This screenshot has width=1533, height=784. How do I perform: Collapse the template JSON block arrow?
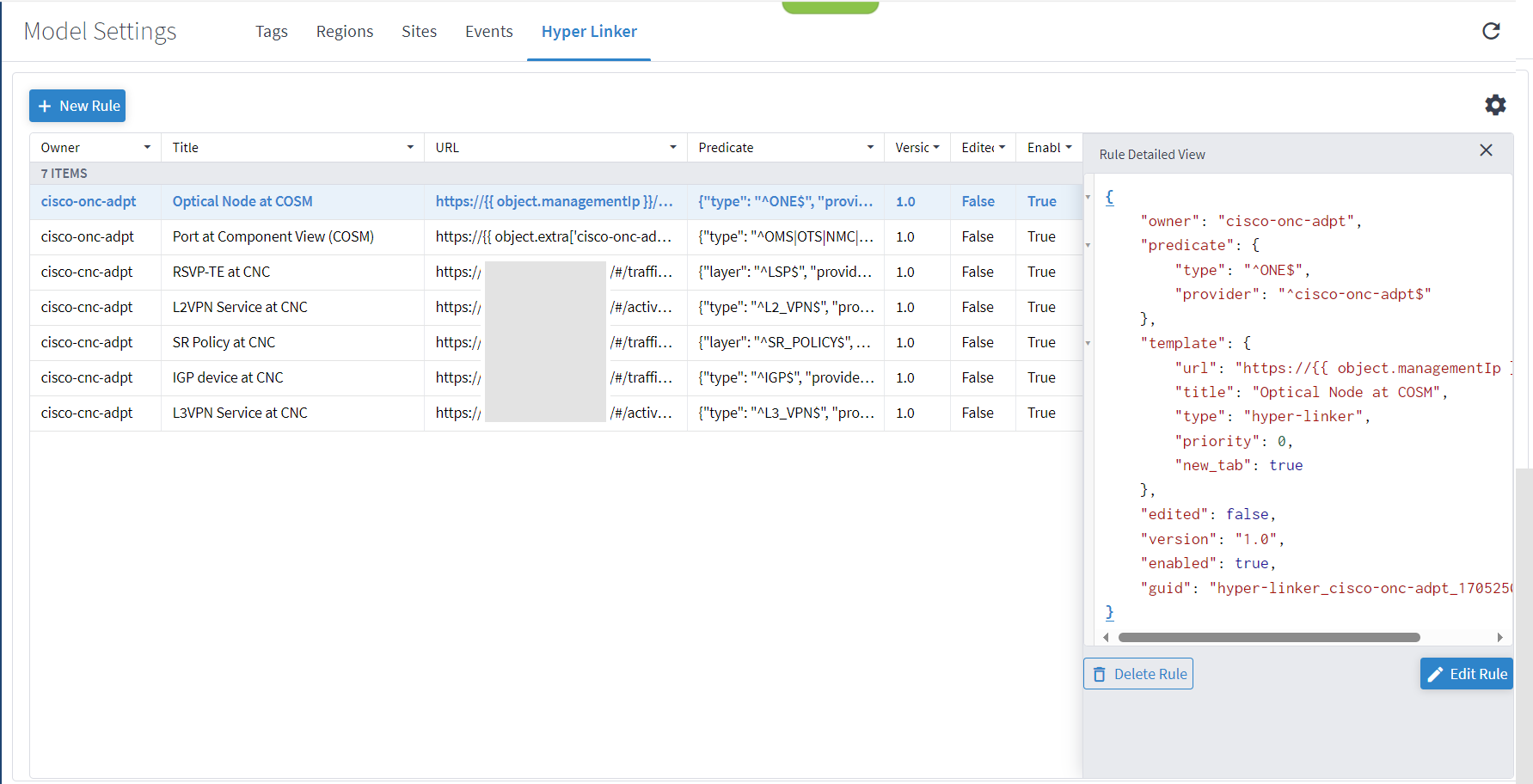[1088, 343]
